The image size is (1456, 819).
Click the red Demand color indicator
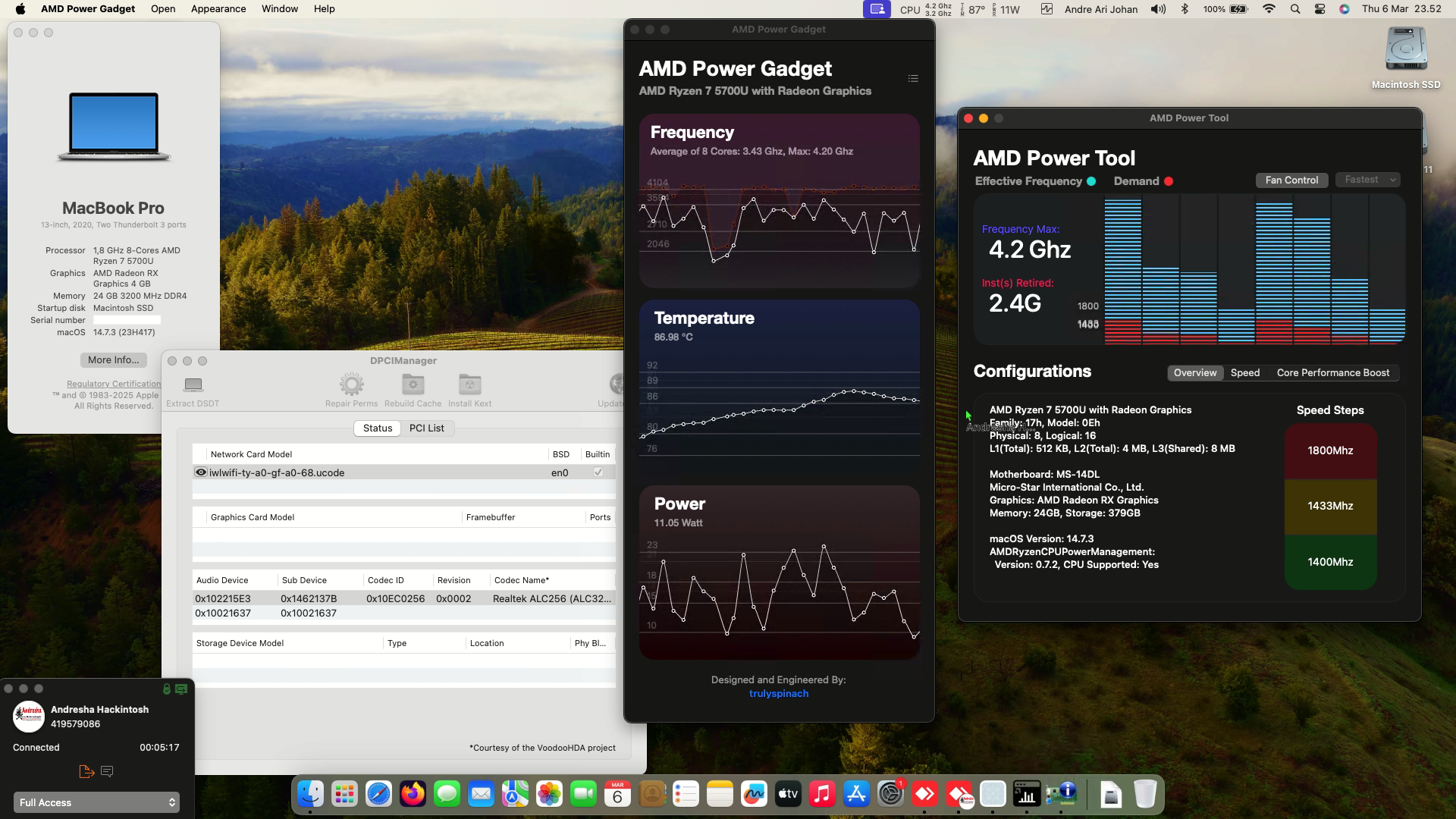coord(1167,181)
